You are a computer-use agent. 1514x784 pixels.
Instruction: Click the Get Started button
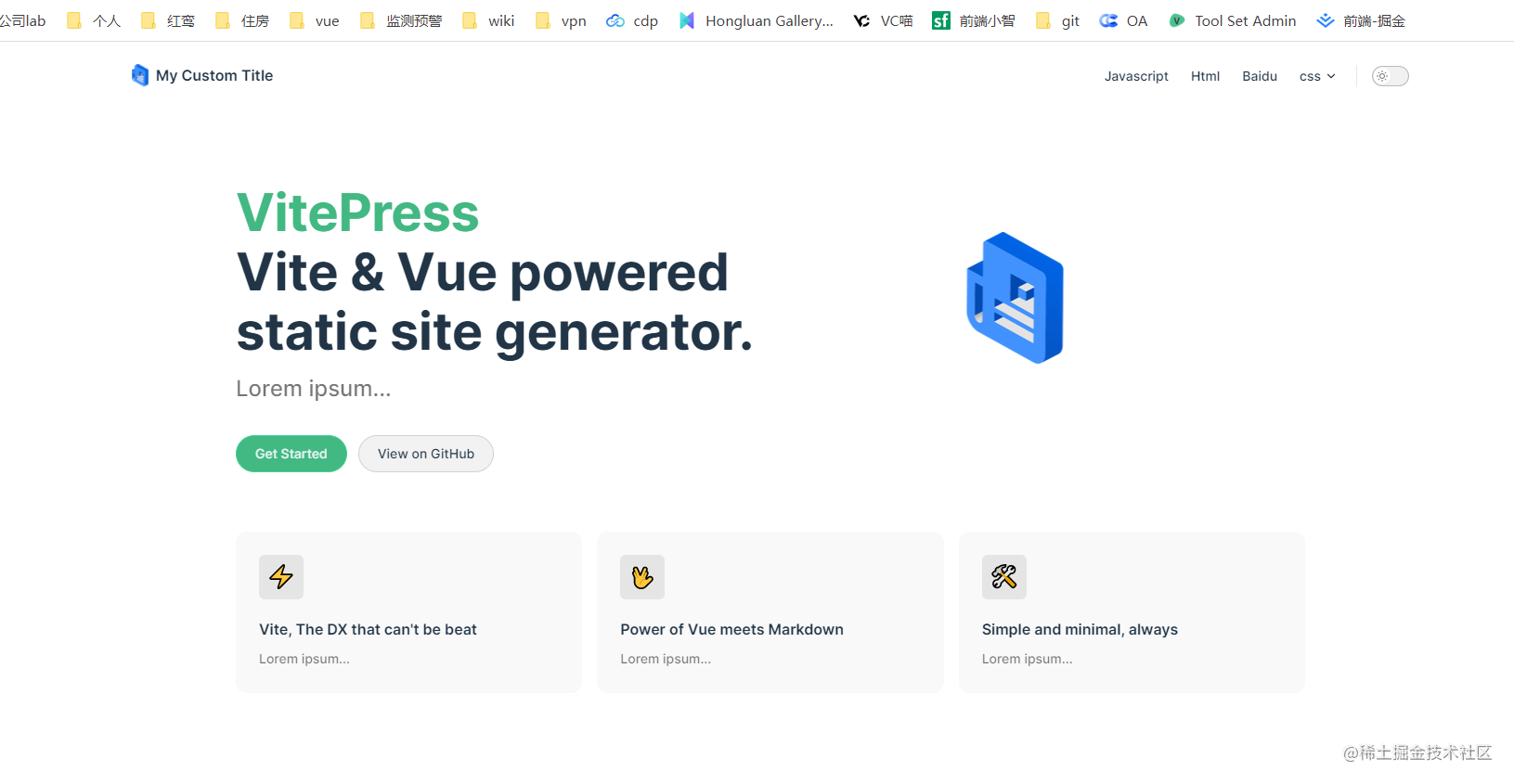pos(291,454)
